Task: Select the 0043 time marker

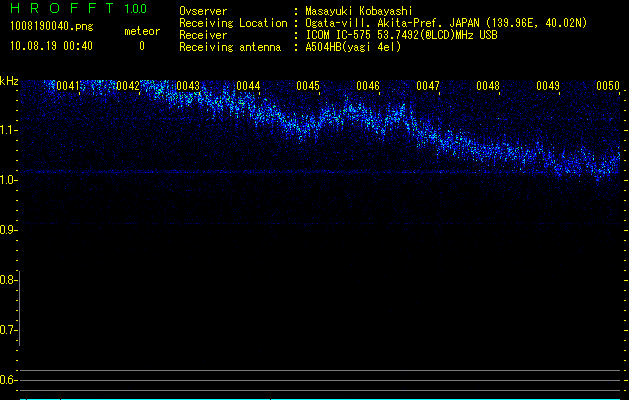Action: 188,87
